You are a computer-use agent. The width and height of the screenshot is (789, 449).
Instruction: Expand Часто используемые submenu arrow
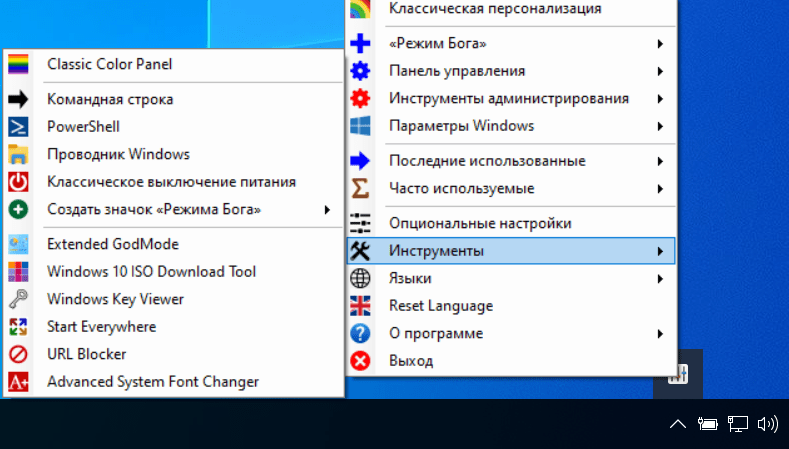click(x=660, y=189)
